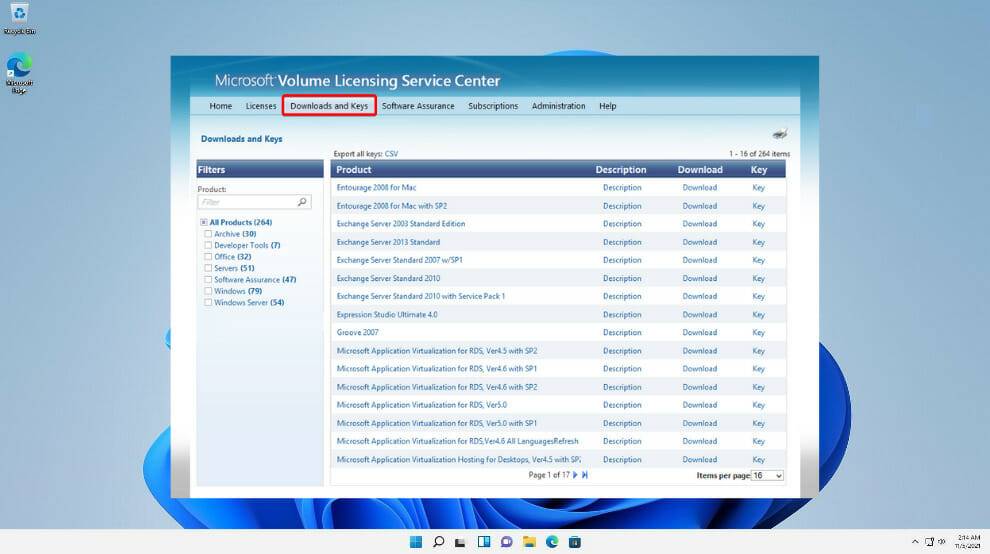
Task: Show hidden tray icons chevron
Action: tap(915, 542)
